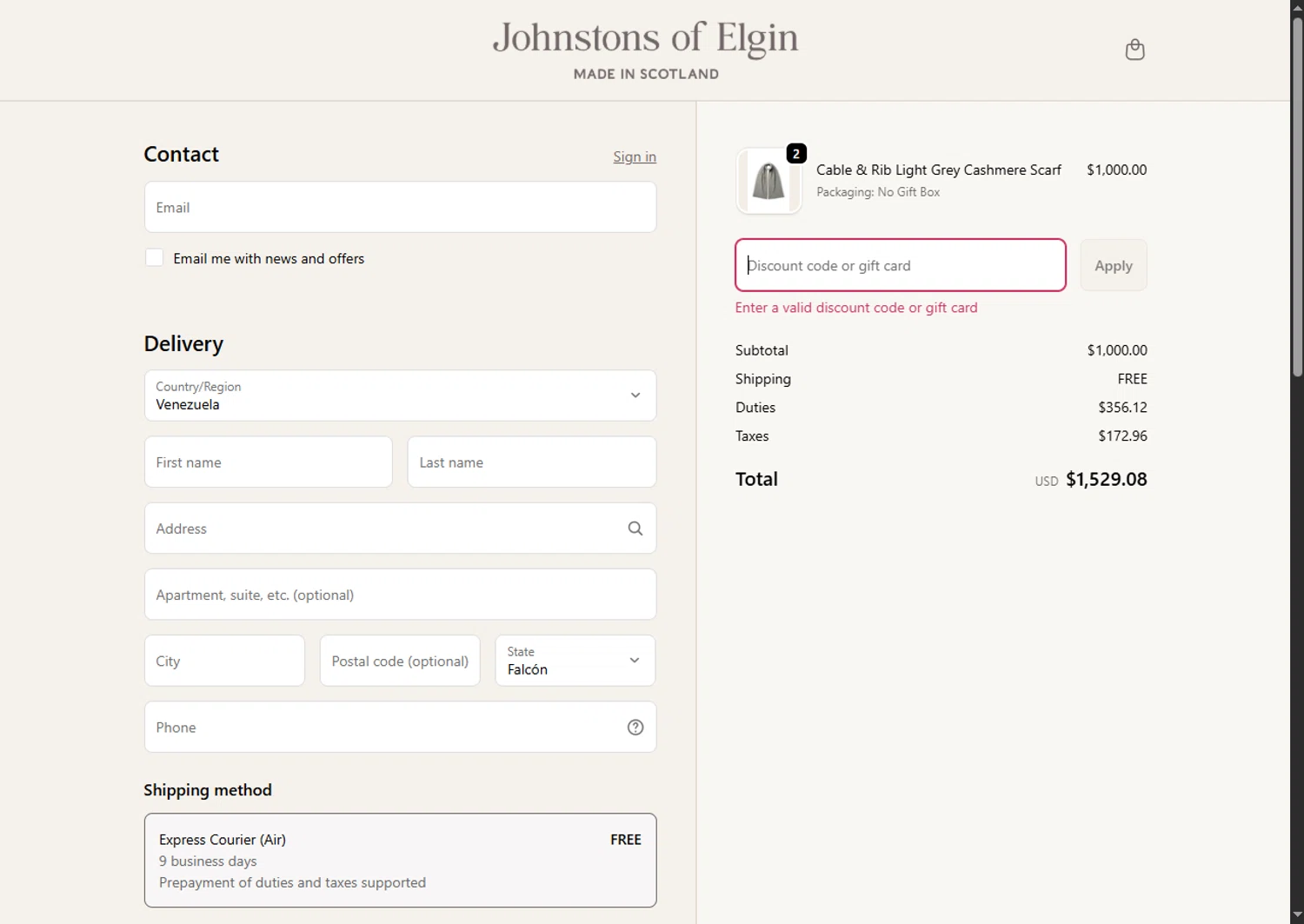Click the Shipping FREE value in summary
The image size is (1304, 924).
point(1132,379)
